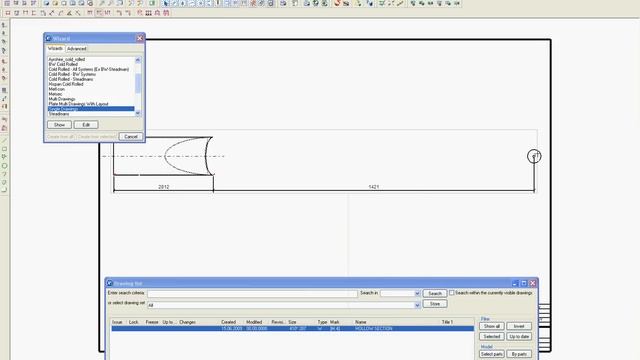Select Plate Multi Drawings With Layout
Image resolution: width=640 pixels, height=360 pixels.
(x=78, y=104)
